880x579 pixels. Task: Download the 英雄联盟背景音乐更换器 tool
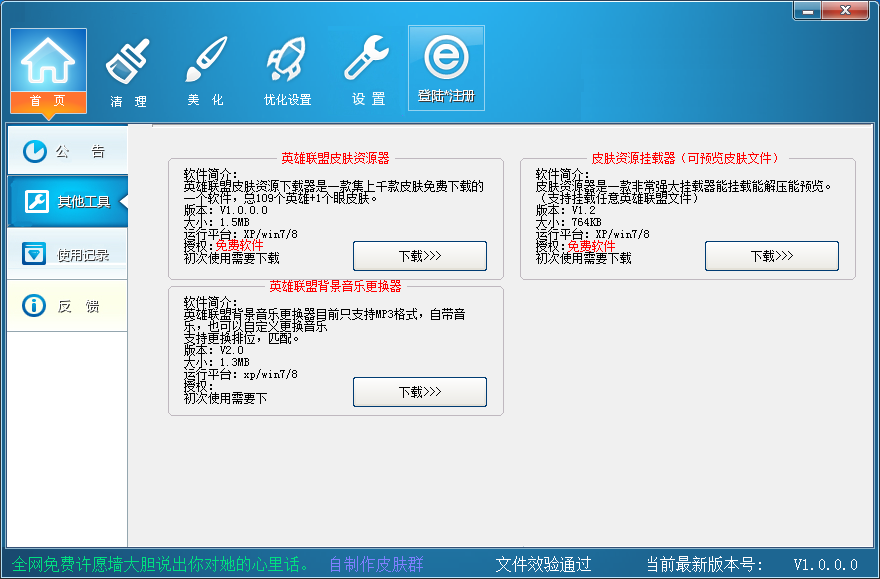420,392
